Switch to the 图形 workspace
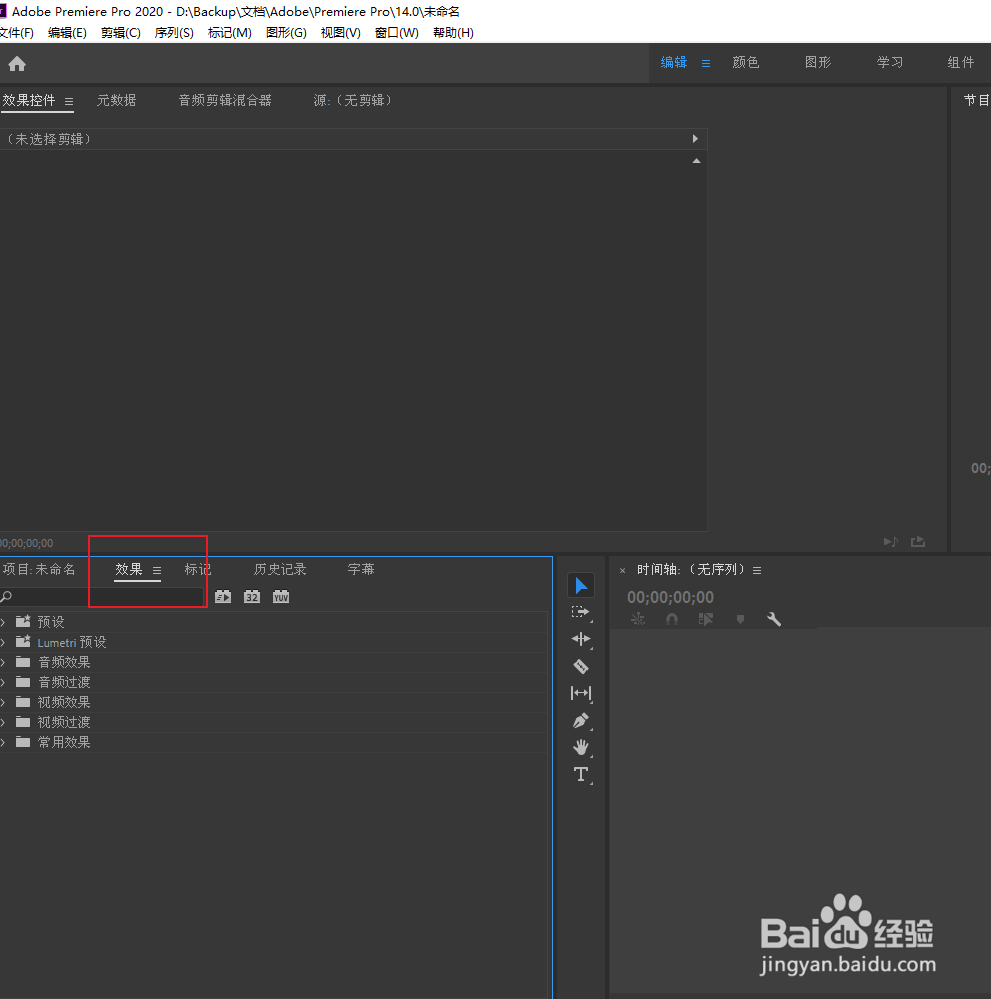 point(818,62)
